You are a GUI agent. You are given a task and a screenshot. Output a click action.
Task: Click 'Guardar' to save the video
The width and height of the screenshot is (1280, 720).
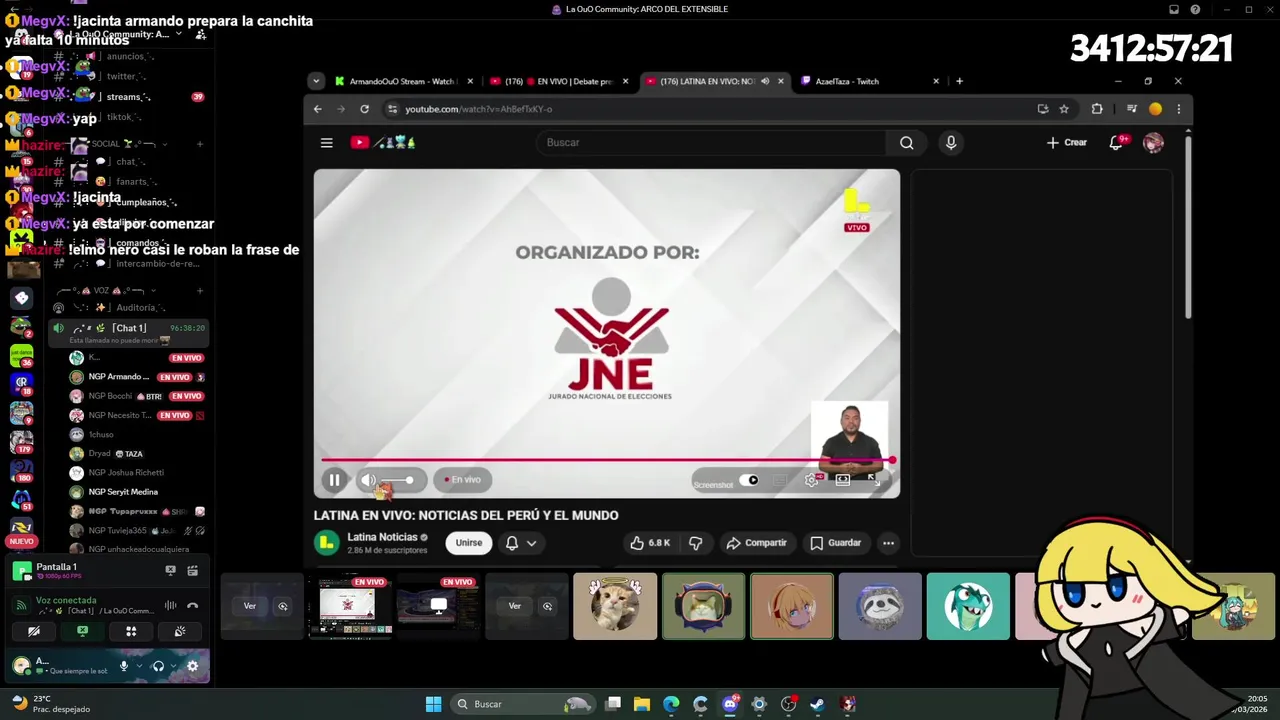[836, 543]
